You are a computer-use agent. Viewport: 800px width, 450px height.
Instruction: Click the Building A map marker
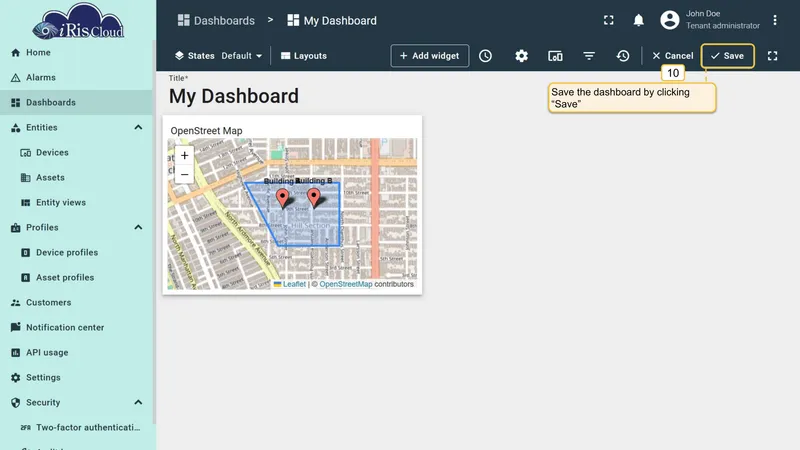click(x=282, y=197)
